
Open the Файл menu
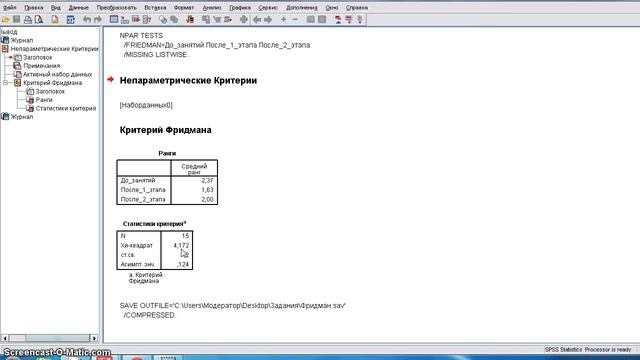9,7
